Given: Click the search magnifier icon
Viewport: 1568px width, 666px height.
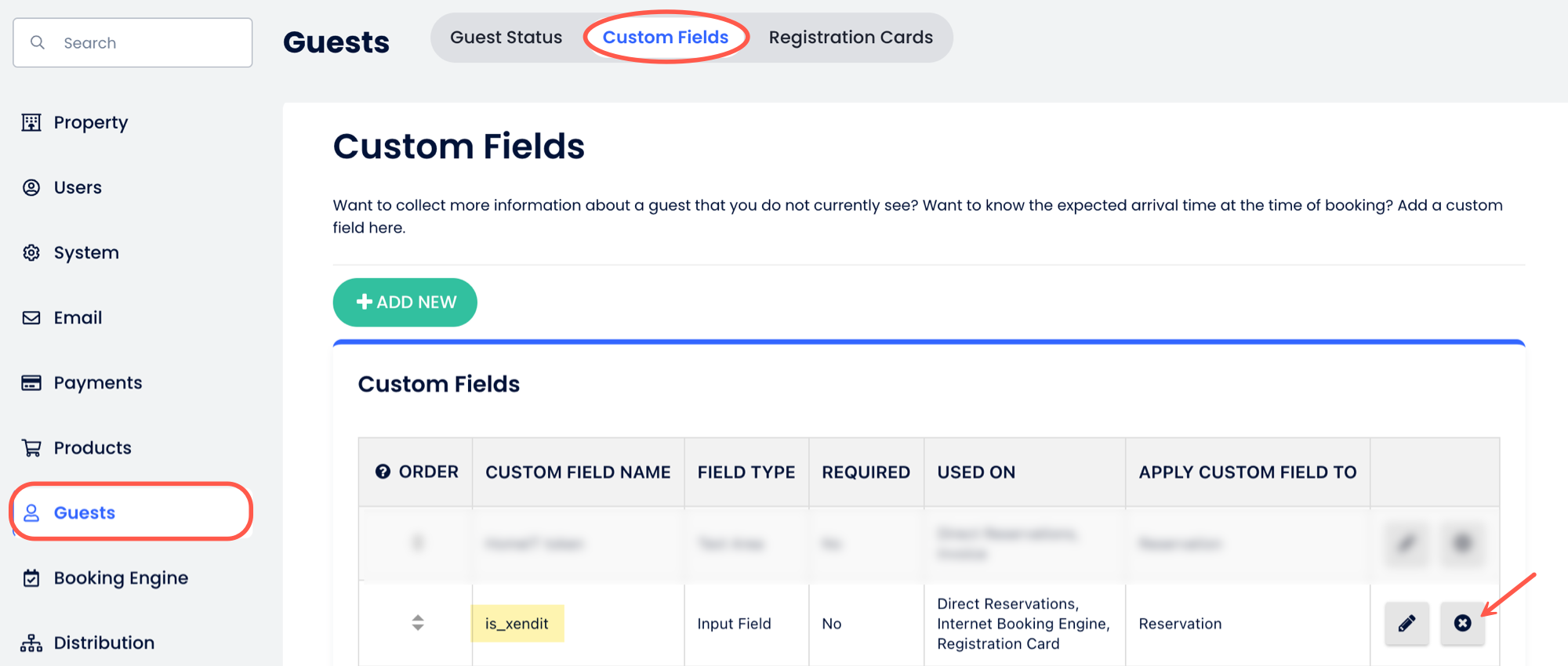Looking at the screenshot, I should [x=38, y=42].
